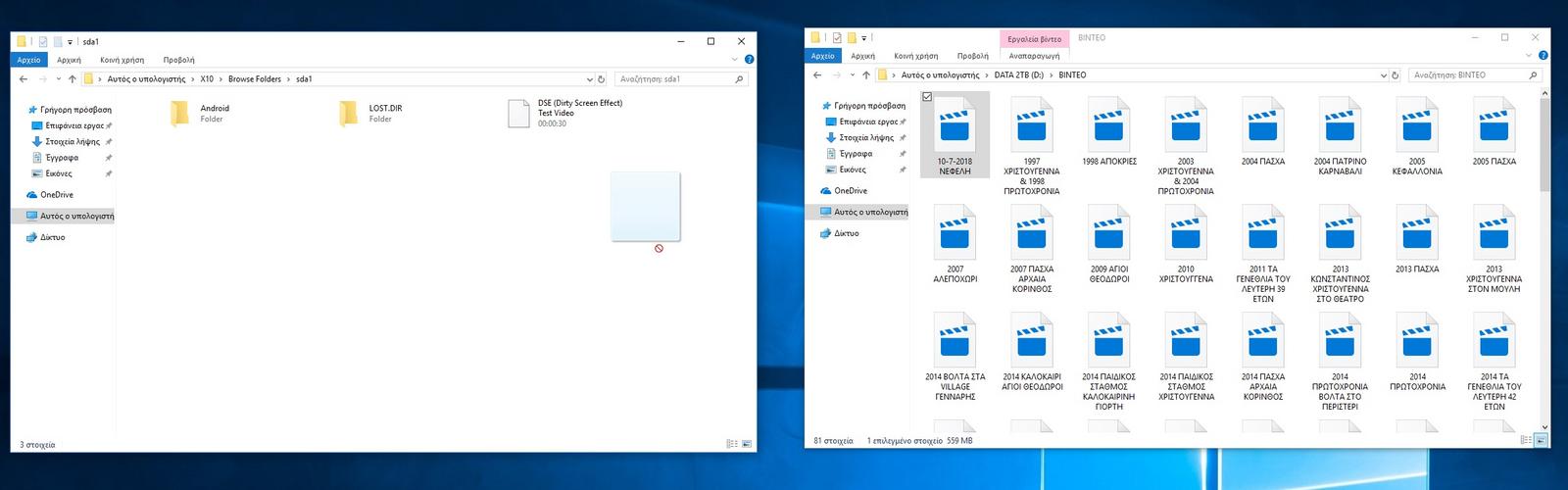
Task: Open the Android folder in sda1 window
Action: click(200, 114)
